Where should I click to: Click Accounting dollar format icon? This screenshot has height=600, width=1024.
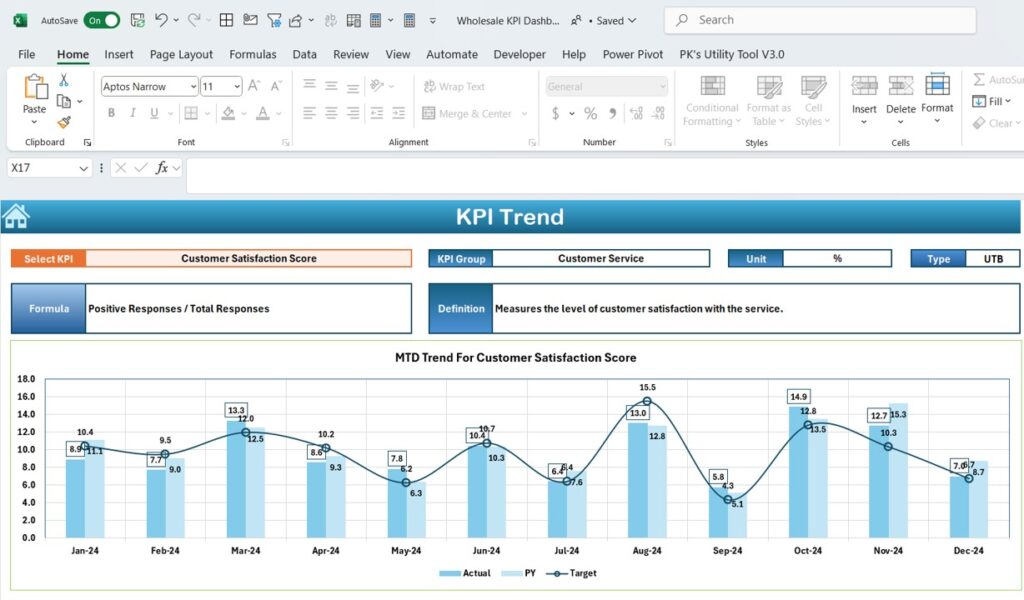pos(556,114)
